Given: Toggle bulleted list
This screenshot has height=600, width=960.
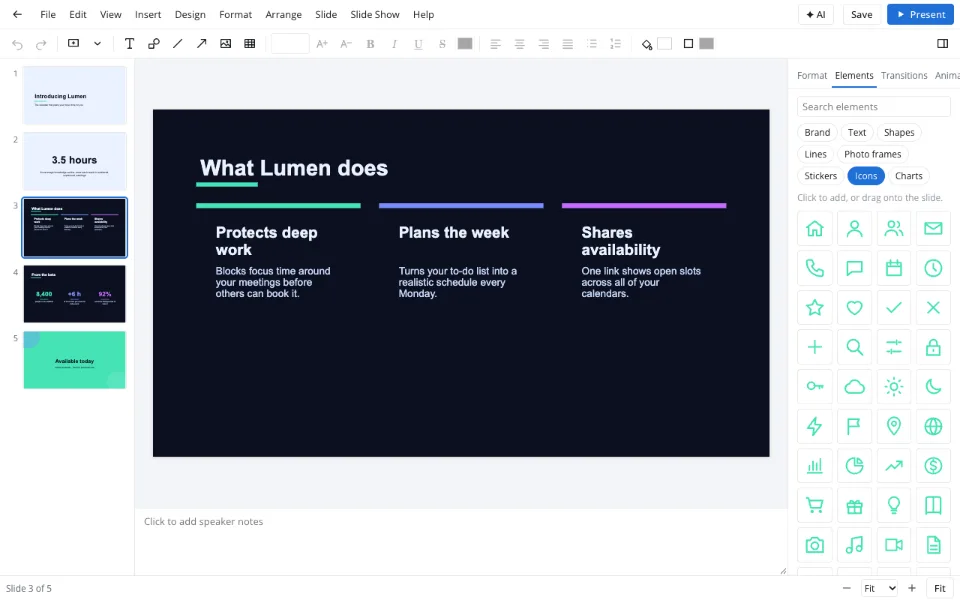Looking at the screenshot, I should [591, 43].
